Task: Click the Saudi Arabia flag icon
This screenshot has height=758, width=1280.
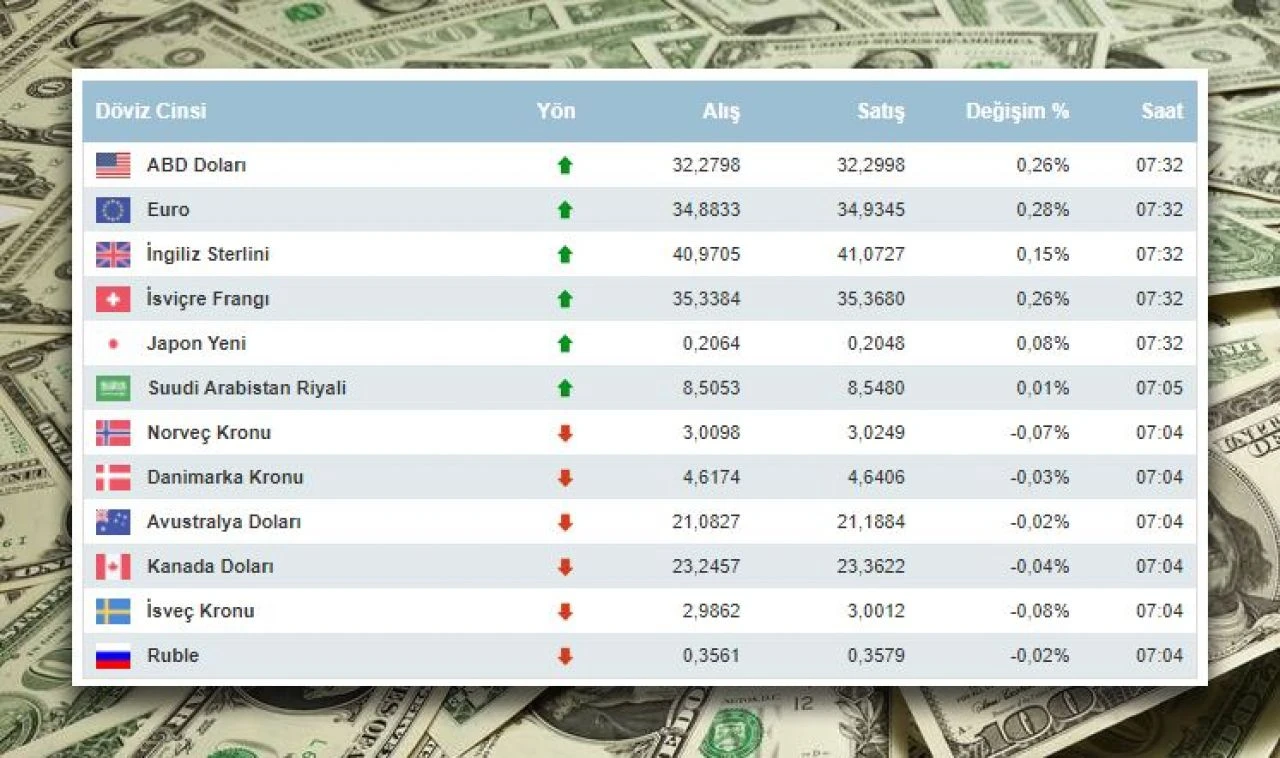Action: (x=114, y=388)
